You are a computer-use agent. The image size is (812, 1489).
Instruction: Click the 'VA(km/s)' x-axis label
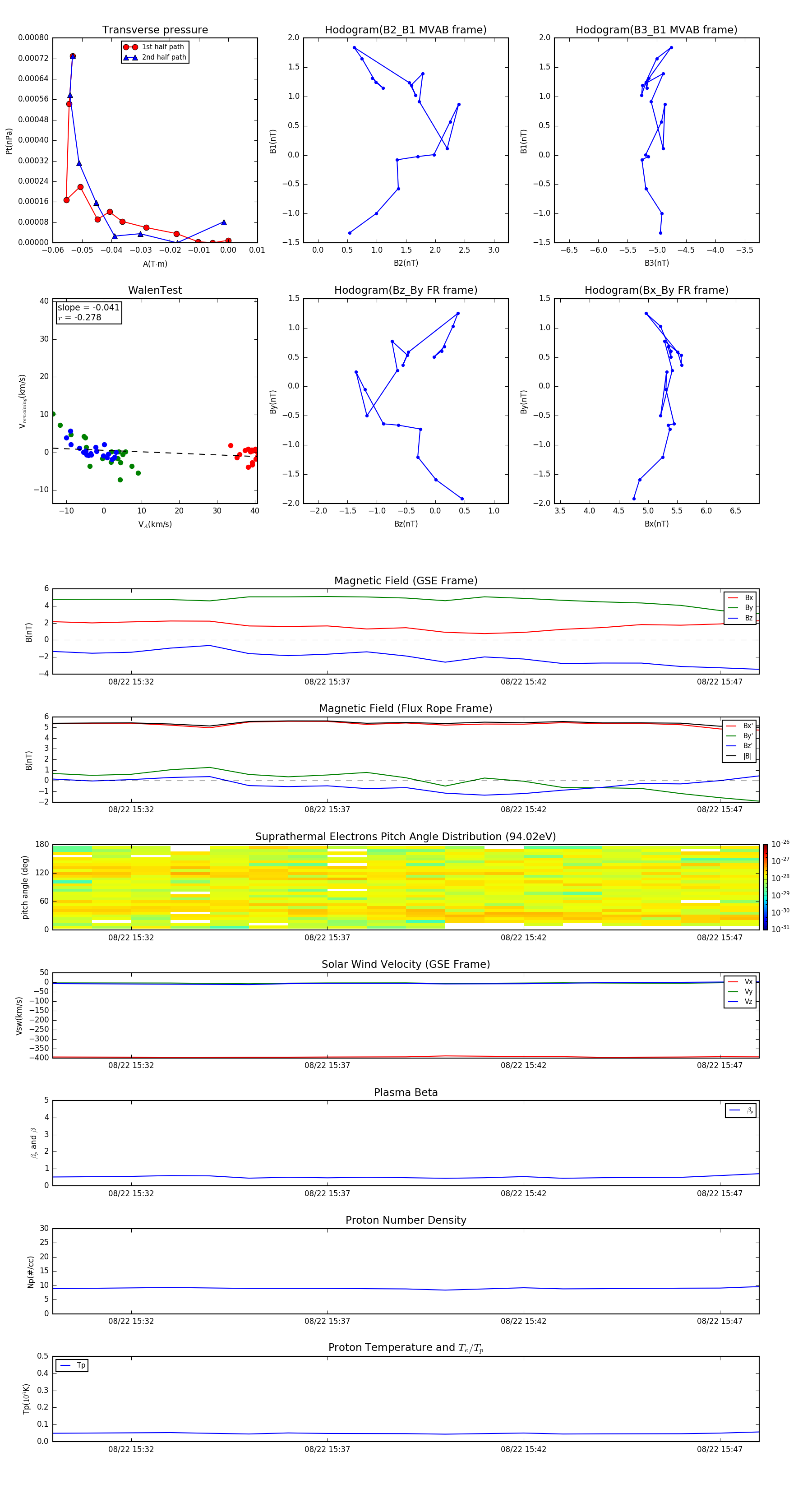[155, 524]
